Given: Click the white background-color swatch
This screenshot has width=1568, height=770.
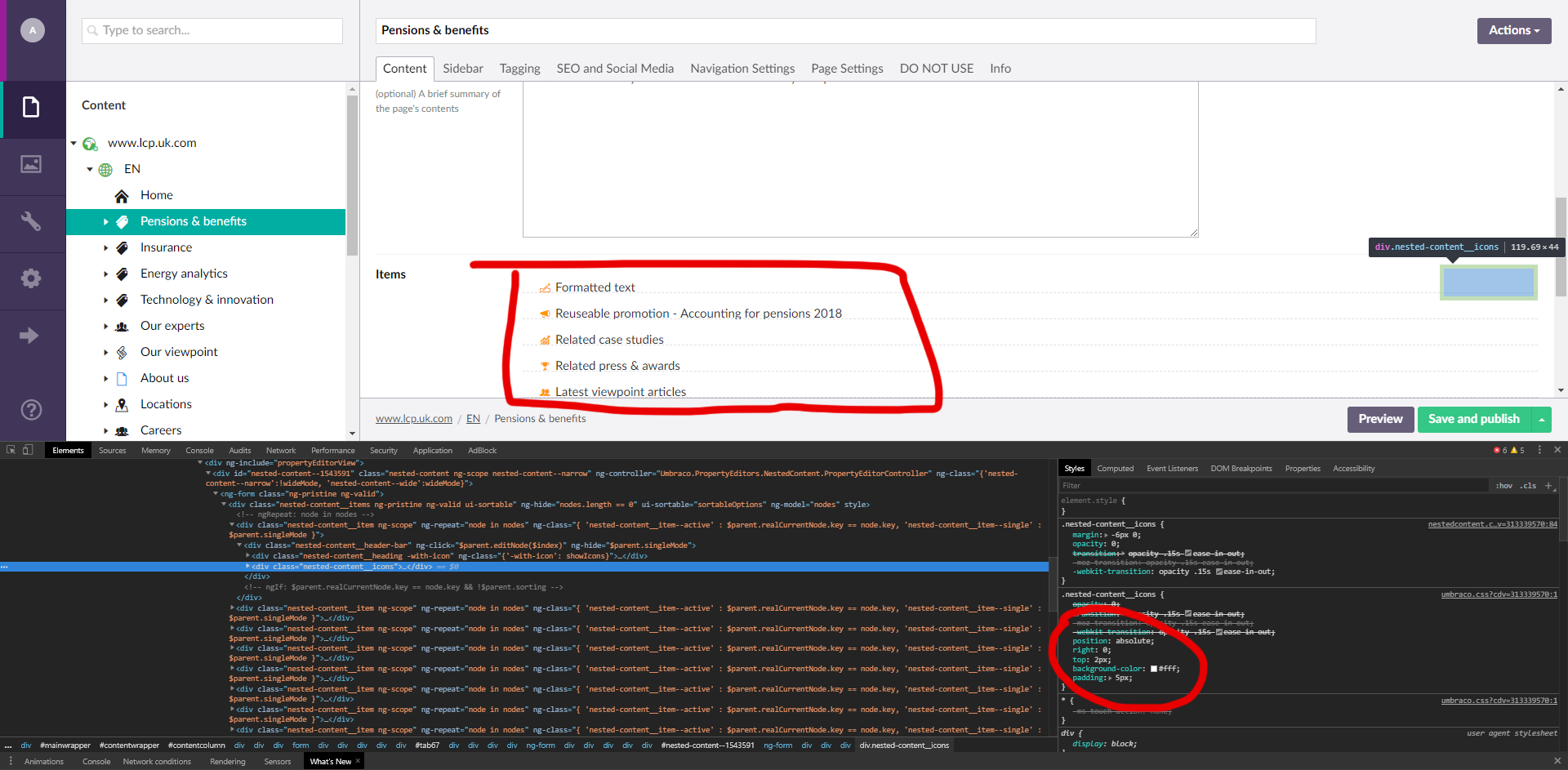Looking at the screenshot, I should 1154,669.
